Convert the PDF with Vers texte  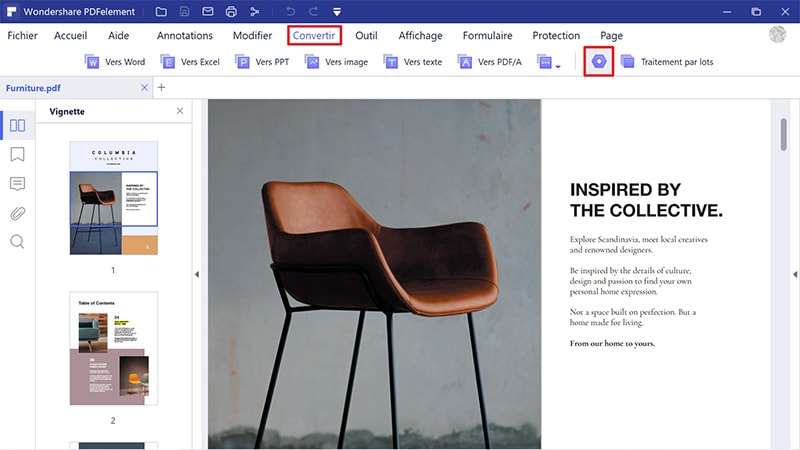tap(413, 62)
